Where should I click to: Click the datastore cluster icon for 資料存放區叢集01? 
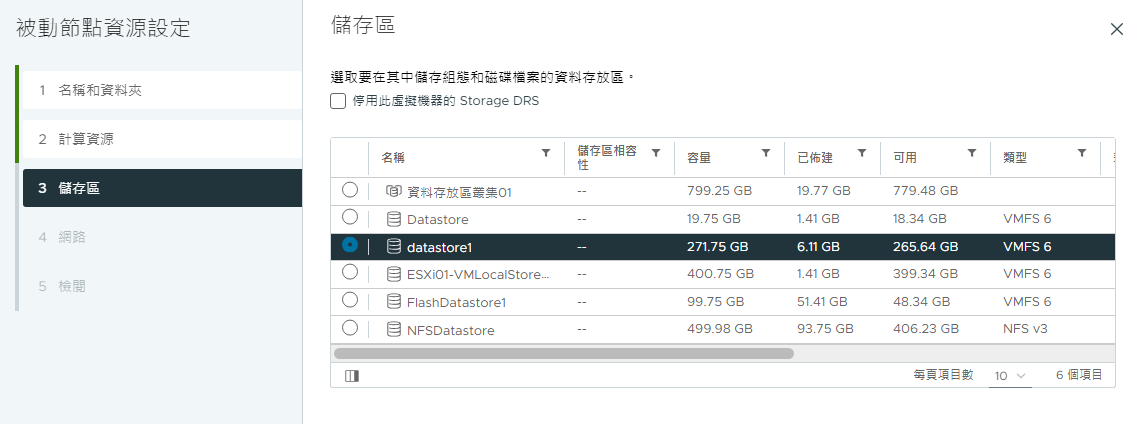[x=394, y=191]
